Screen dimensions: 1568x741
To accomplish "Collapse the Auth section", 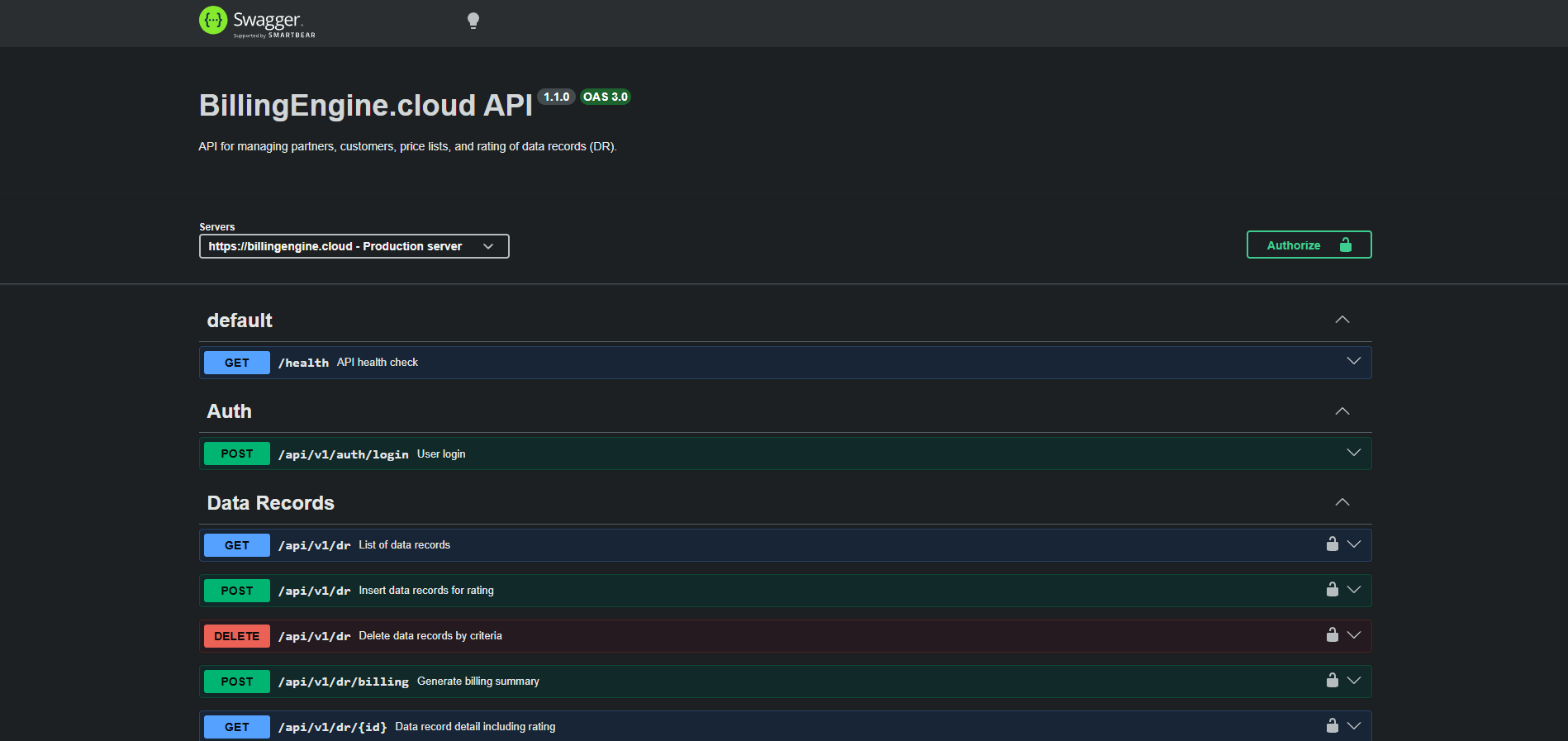I will [x=1342, y=411].
